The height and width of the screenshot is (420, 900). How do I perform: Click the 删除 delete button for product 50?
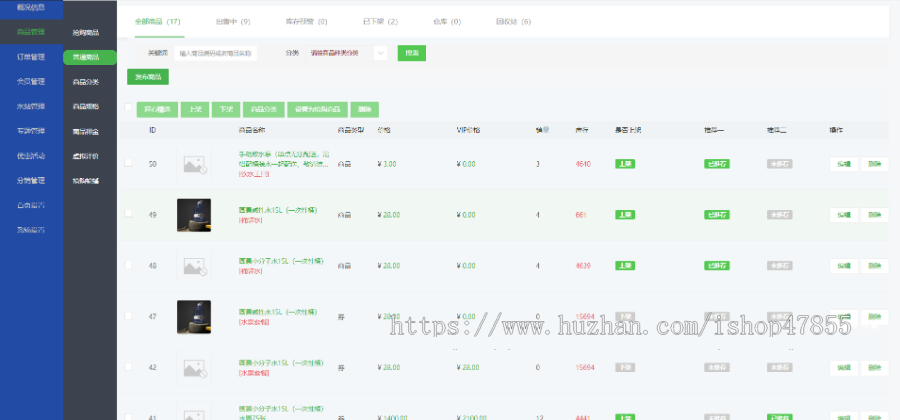point(875,164)
